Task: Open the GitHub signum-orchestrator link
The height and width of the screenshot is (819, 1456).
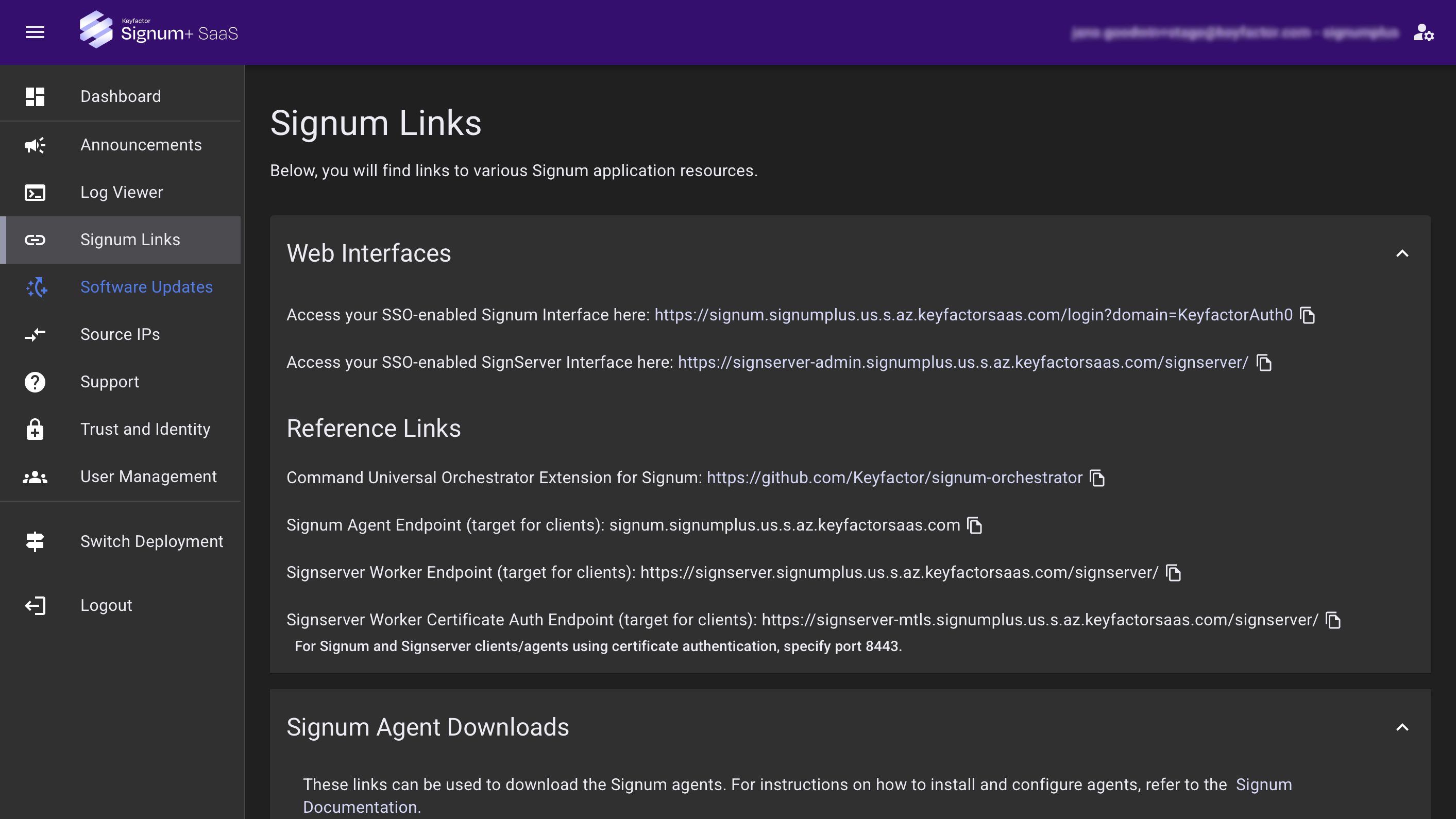Action: coord(894,477)
